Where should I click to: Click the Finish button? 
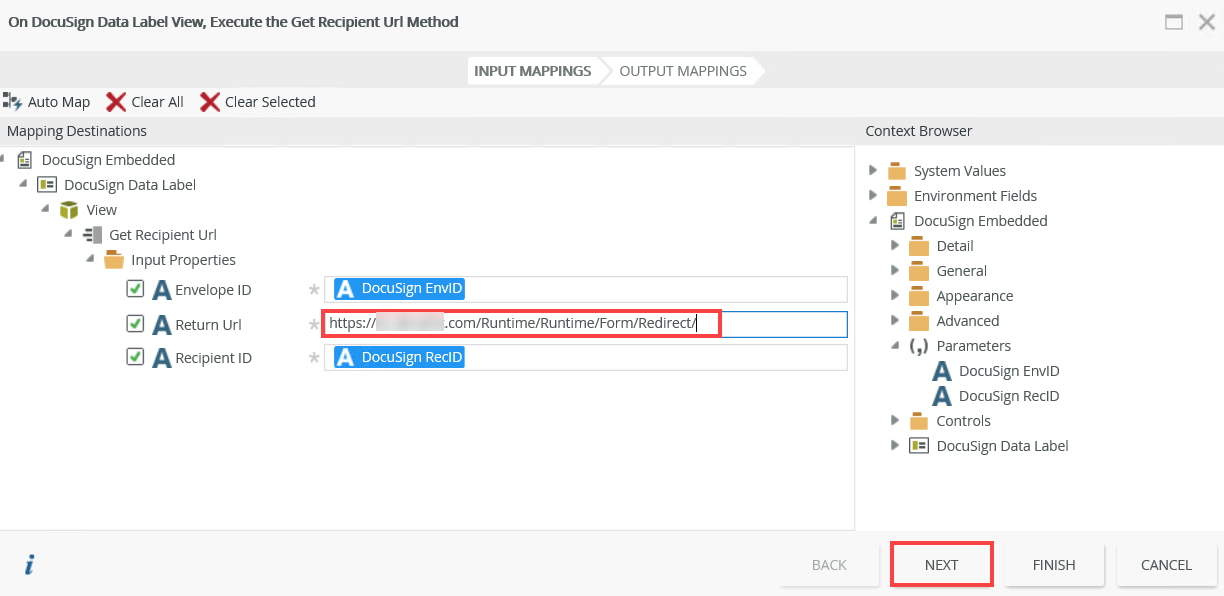tap(1054, 565)
